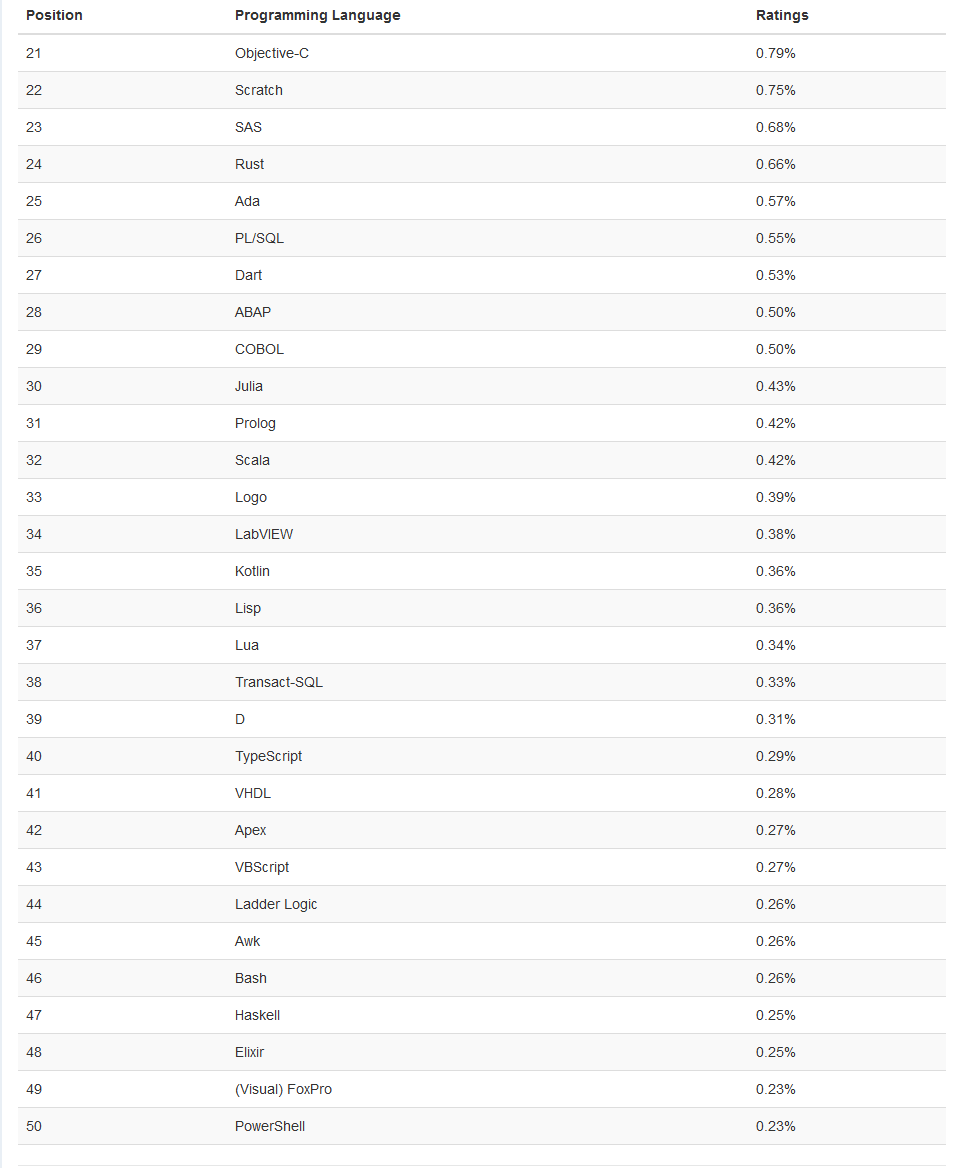Image resolution: width=962 pixels, height=1168 pixels.
Task: Select the PowerShell language name
Action: pos(270,1126)
